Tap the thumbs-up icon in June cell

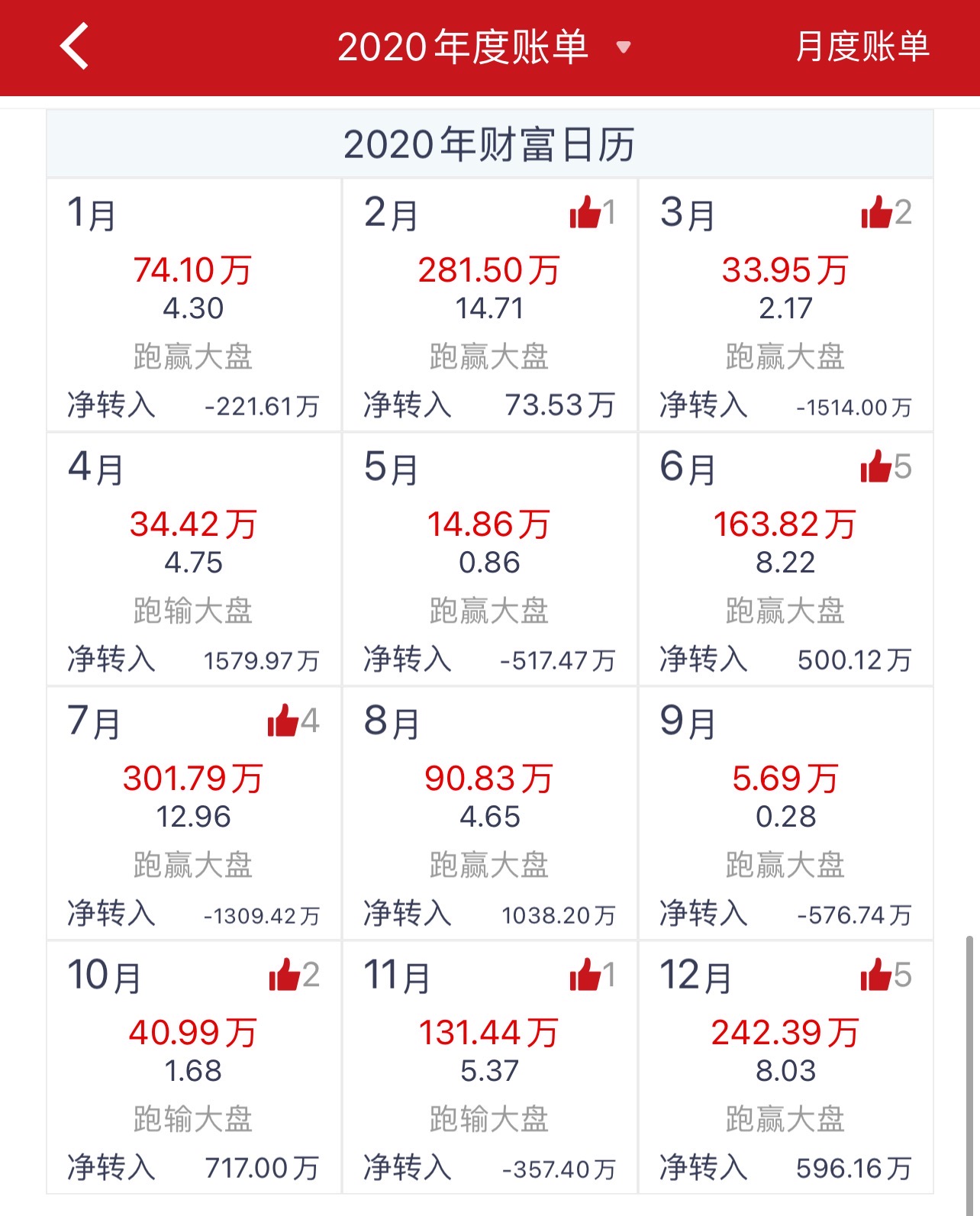tap(875, 466)
